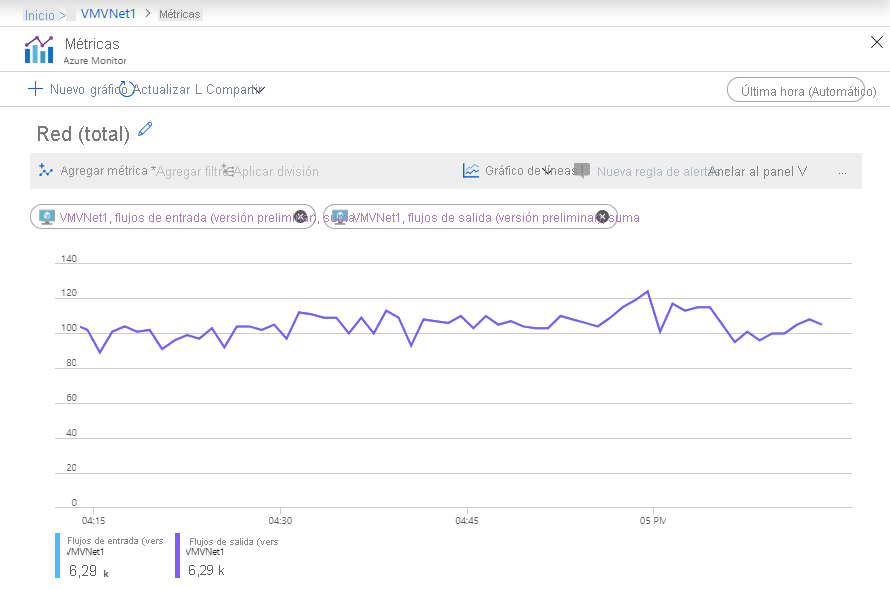Select the Agregar métrica icon

point(46,171)
